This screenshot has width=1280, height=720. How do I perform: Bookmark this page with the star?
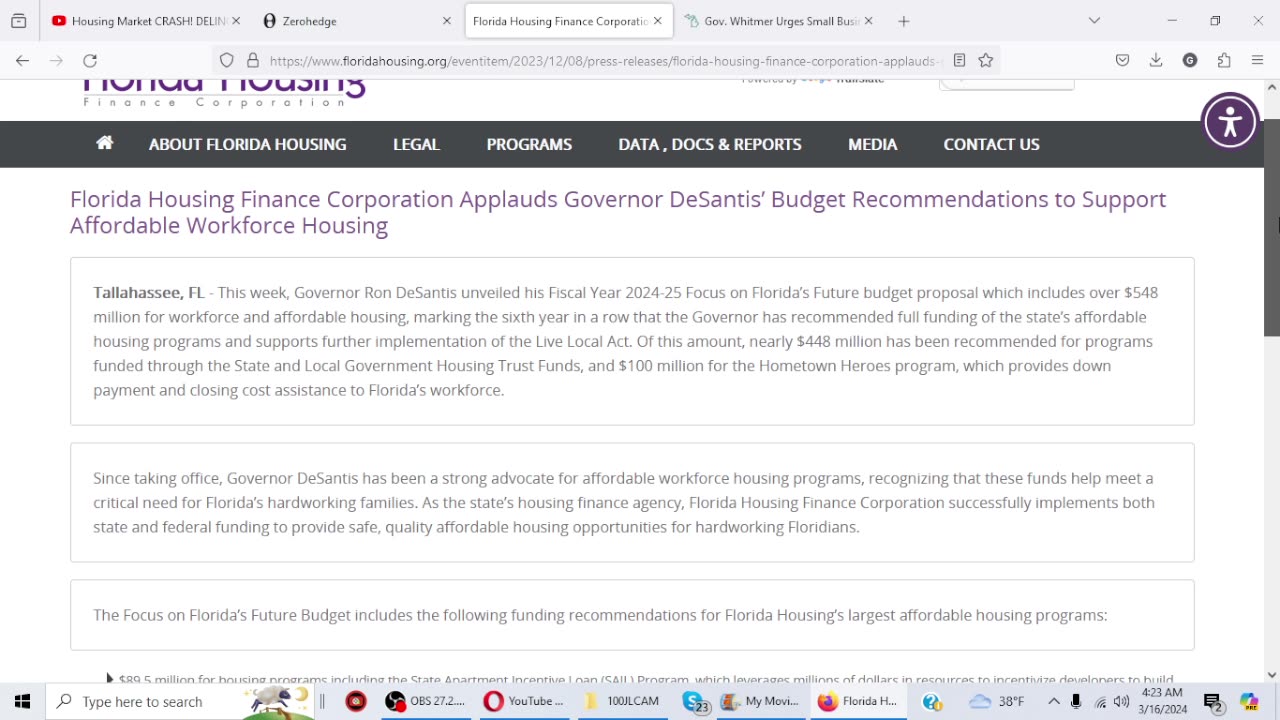point(986,60)
